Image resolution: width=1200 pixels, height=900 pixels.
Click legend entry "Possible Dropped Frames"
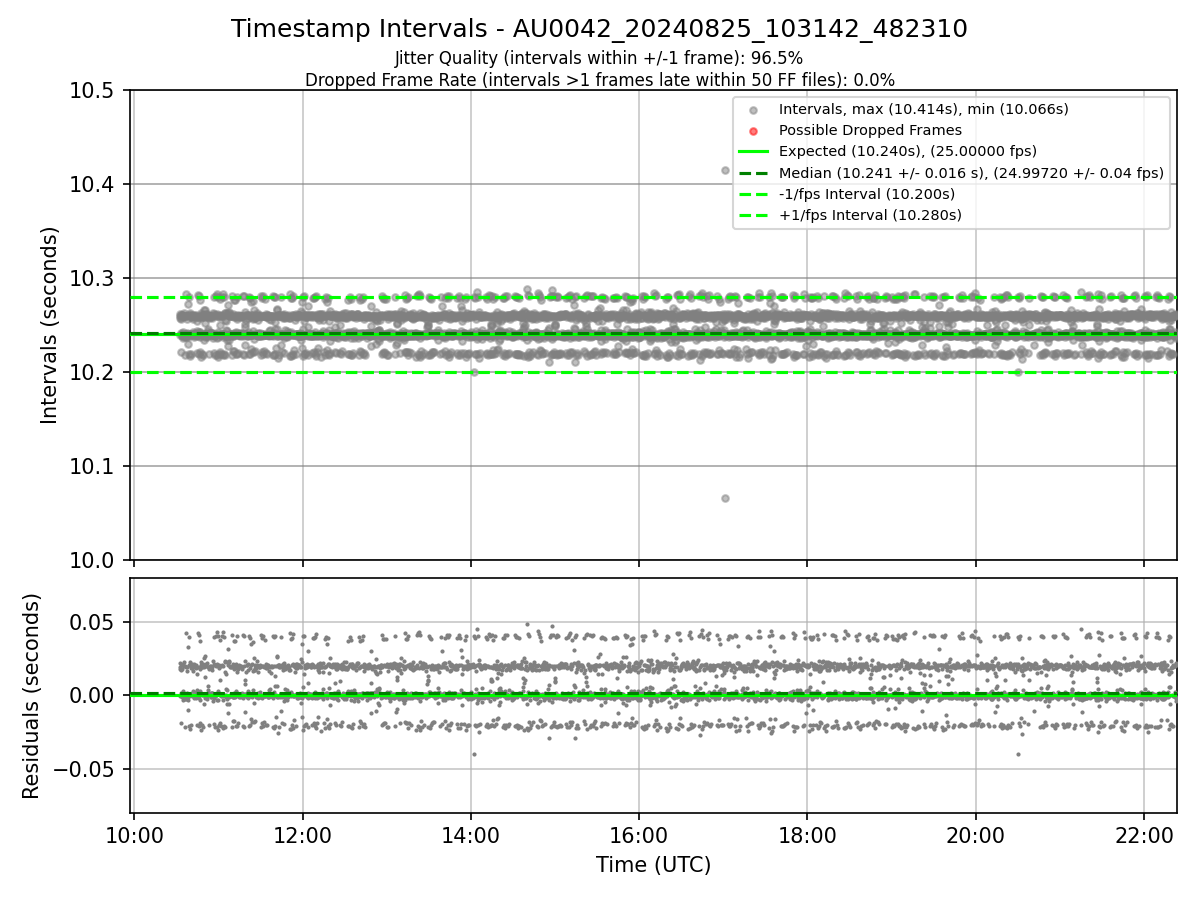[870, 130]
